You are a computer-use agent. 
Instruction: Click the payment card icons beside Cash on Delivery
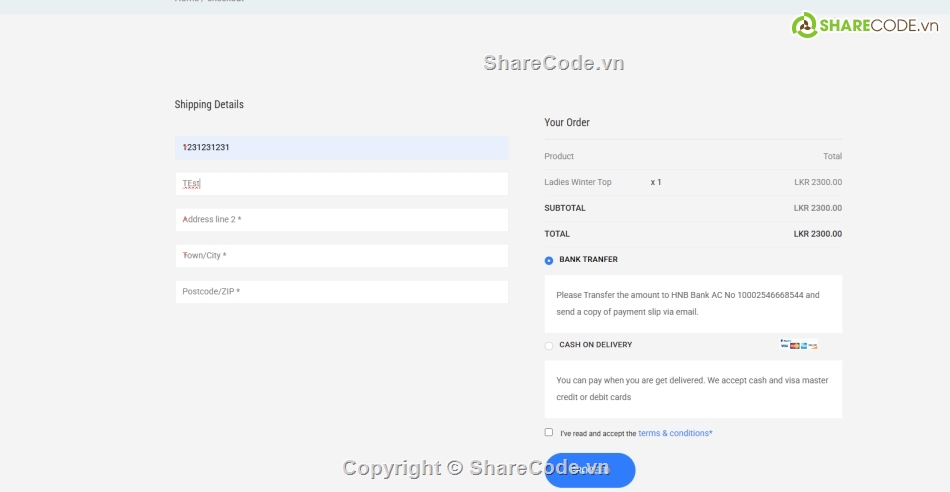coord(799,345)
